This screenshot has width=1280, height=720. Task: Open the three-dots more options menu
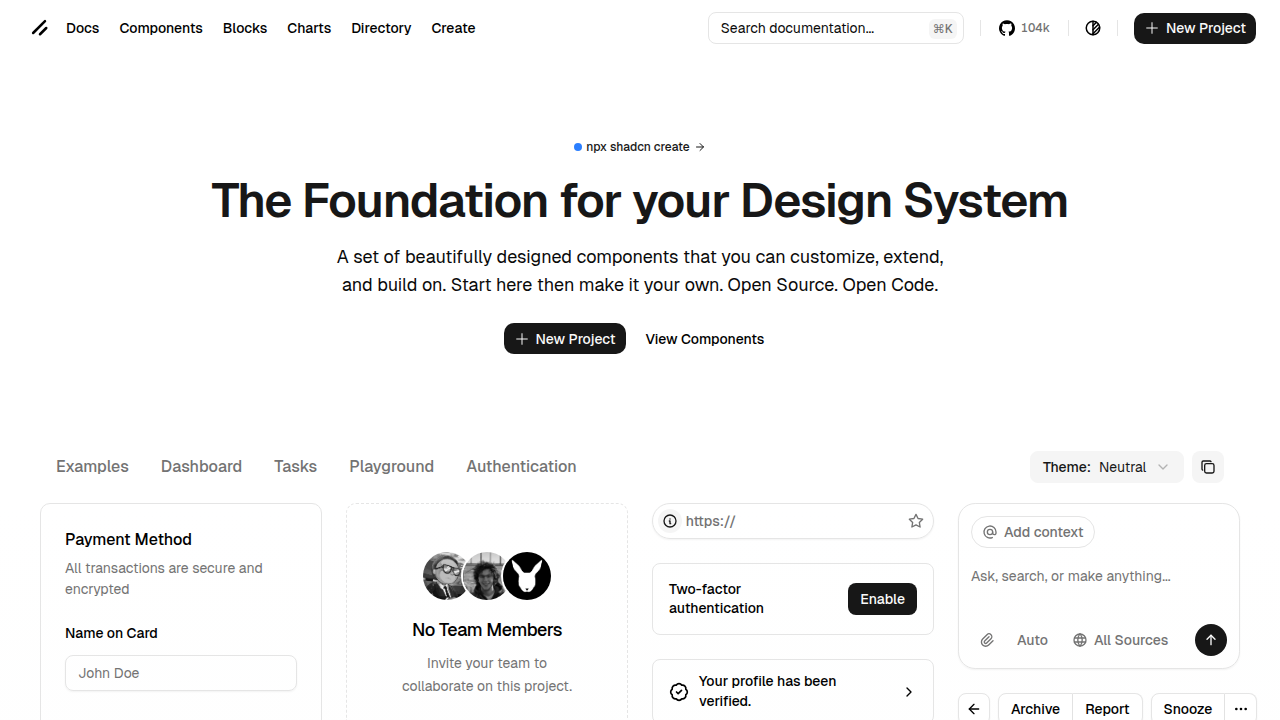coord(1241,709)
